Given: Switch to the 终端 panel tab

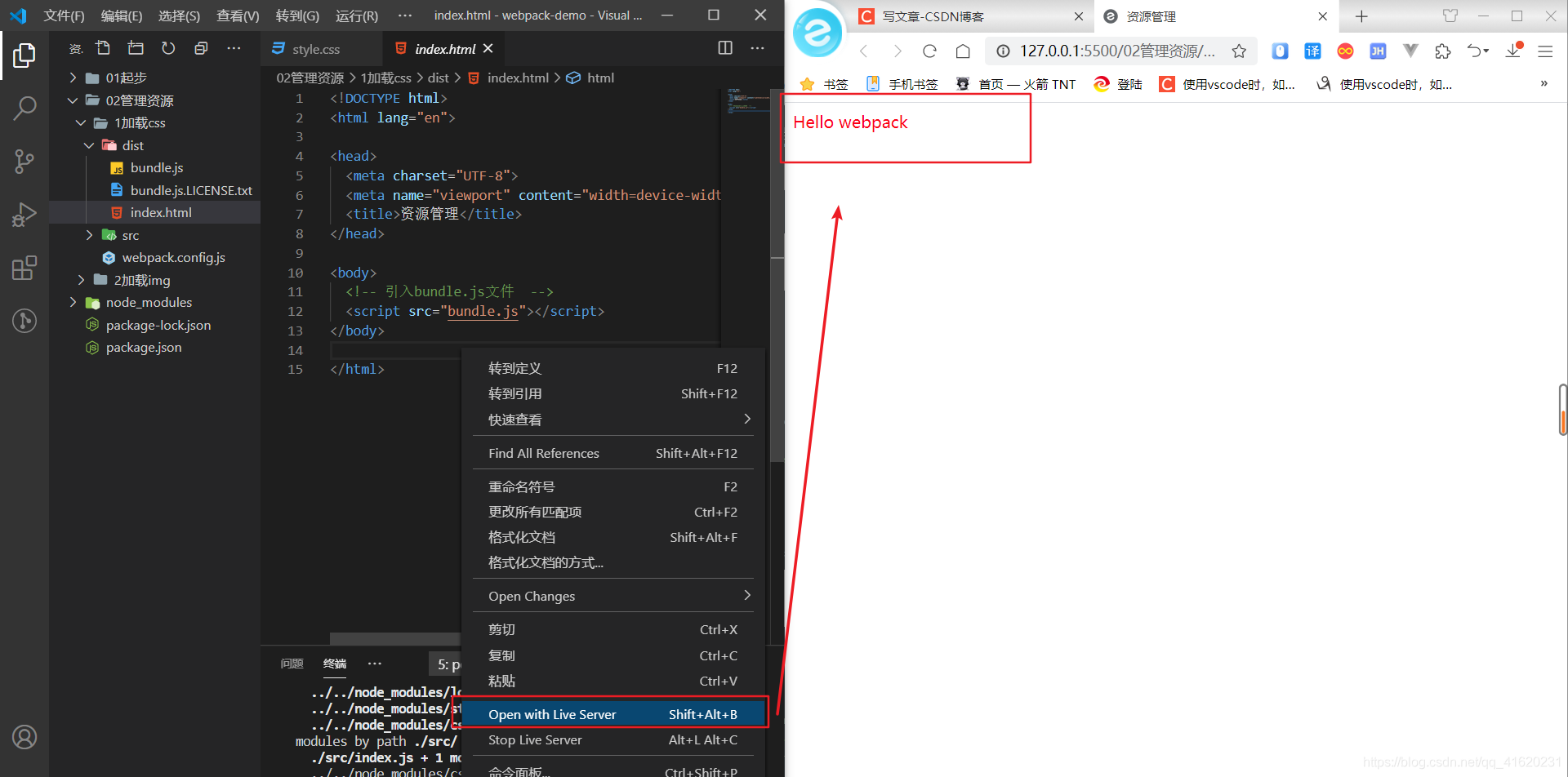Looking at the screenshot, I should (x=335, y=664).
